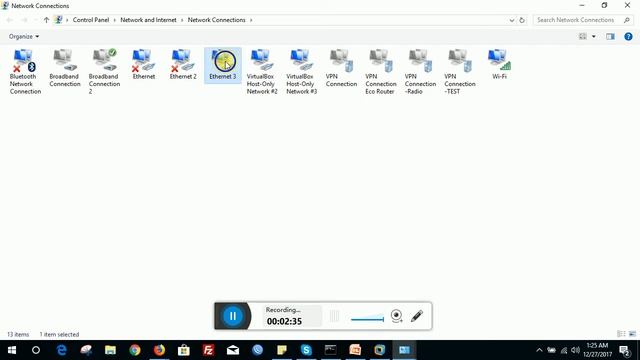Select VPN Connection -TEST
This screenshot has width=640, height=360.
pos(460,72)
